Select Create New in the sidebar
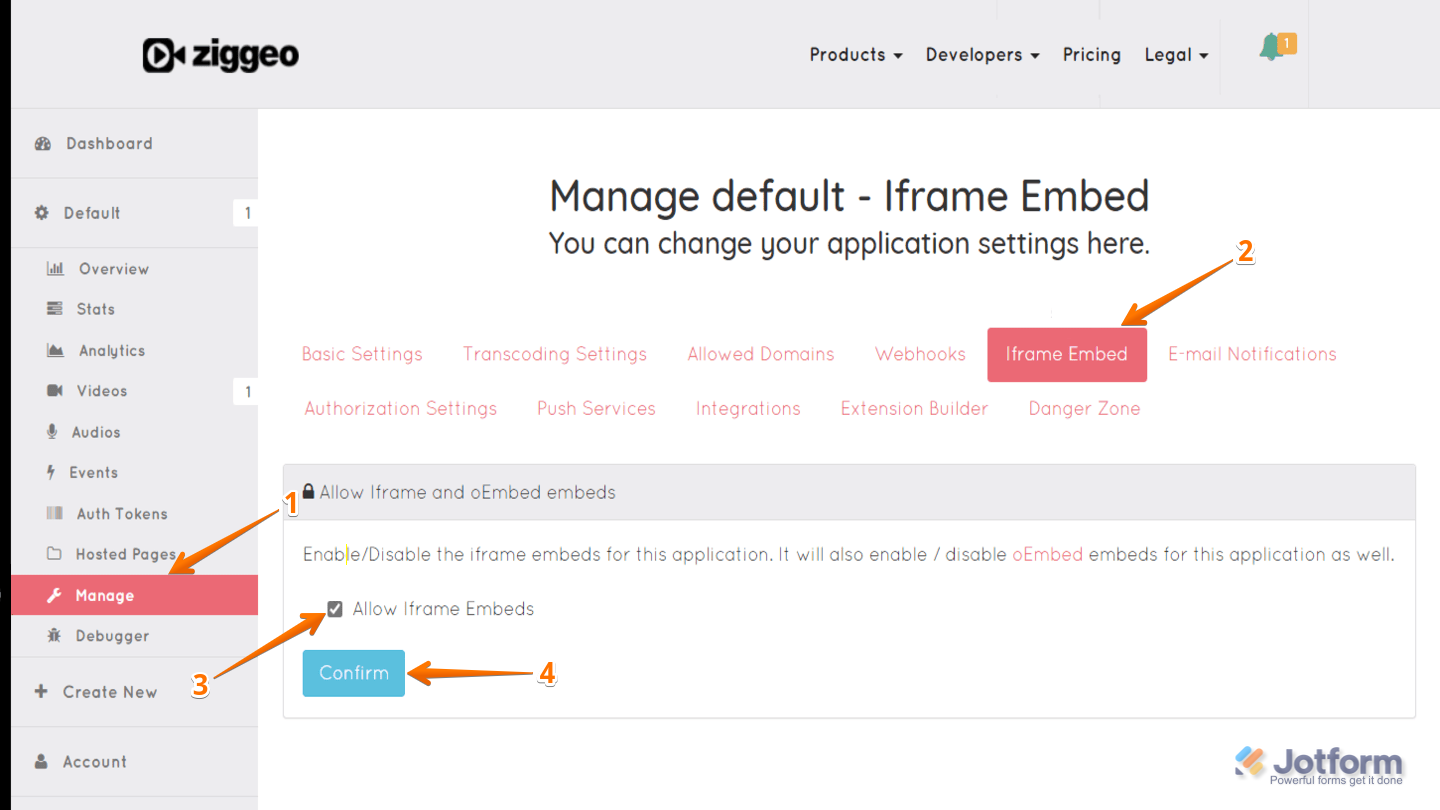 (x=97, y=691)
